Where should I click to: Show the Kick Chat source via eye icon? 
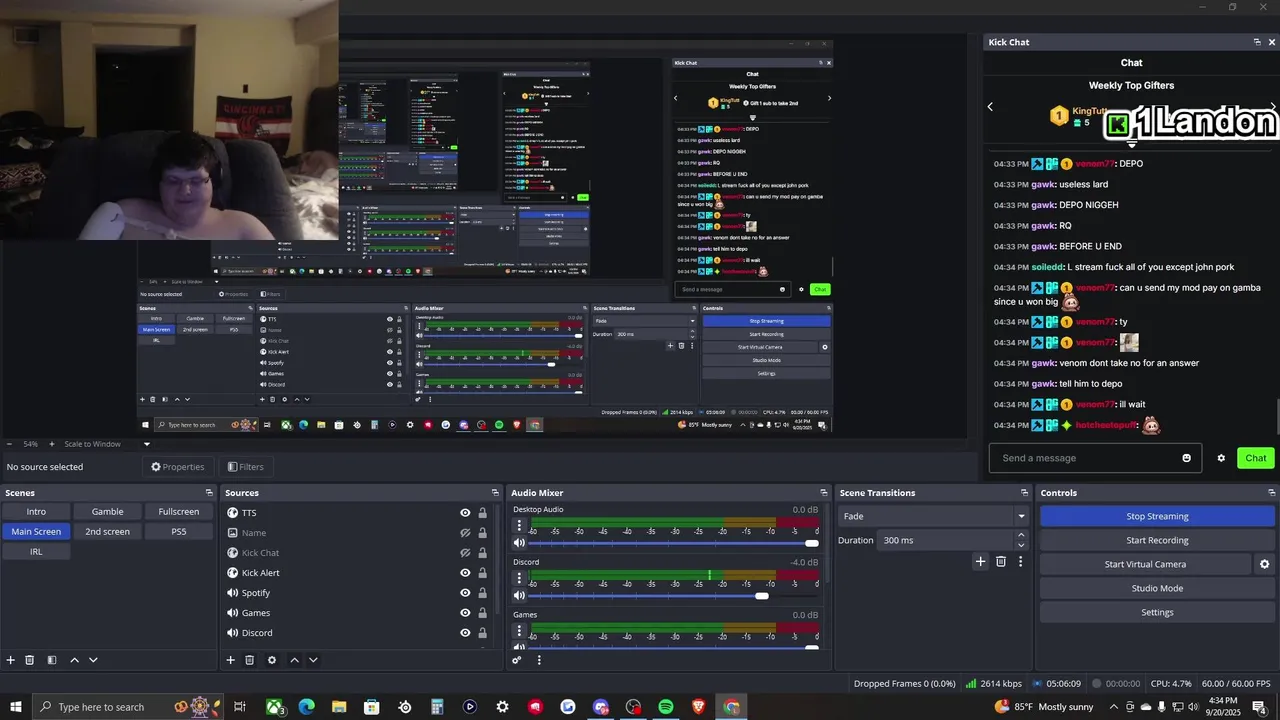coord(465,553)
